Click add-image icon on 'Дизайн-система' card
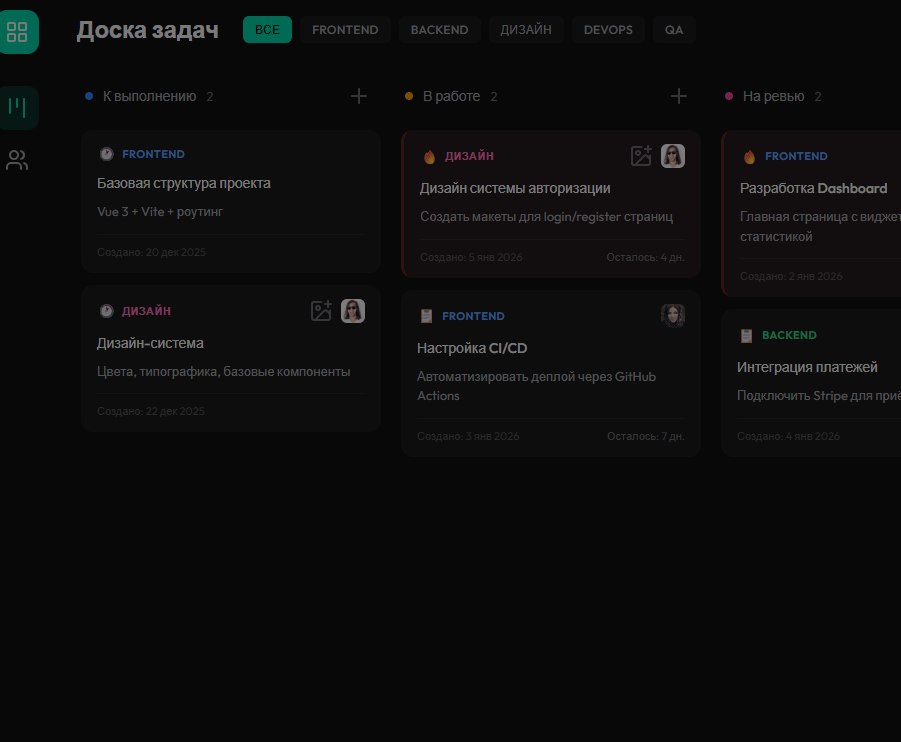Viewport: 901px width, 742px height. 321,311
